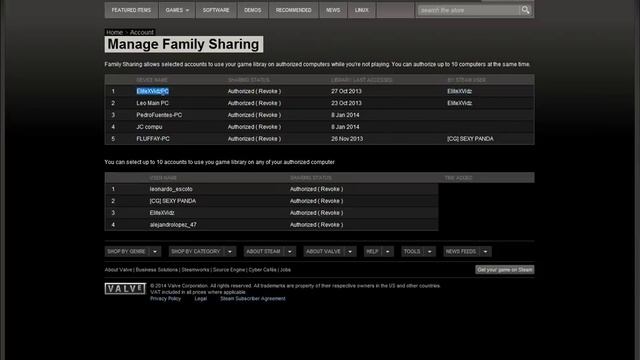Click the 27 Oct 2013 access date
Viewport: 640px width, 360px height.
tap(346, 91)
